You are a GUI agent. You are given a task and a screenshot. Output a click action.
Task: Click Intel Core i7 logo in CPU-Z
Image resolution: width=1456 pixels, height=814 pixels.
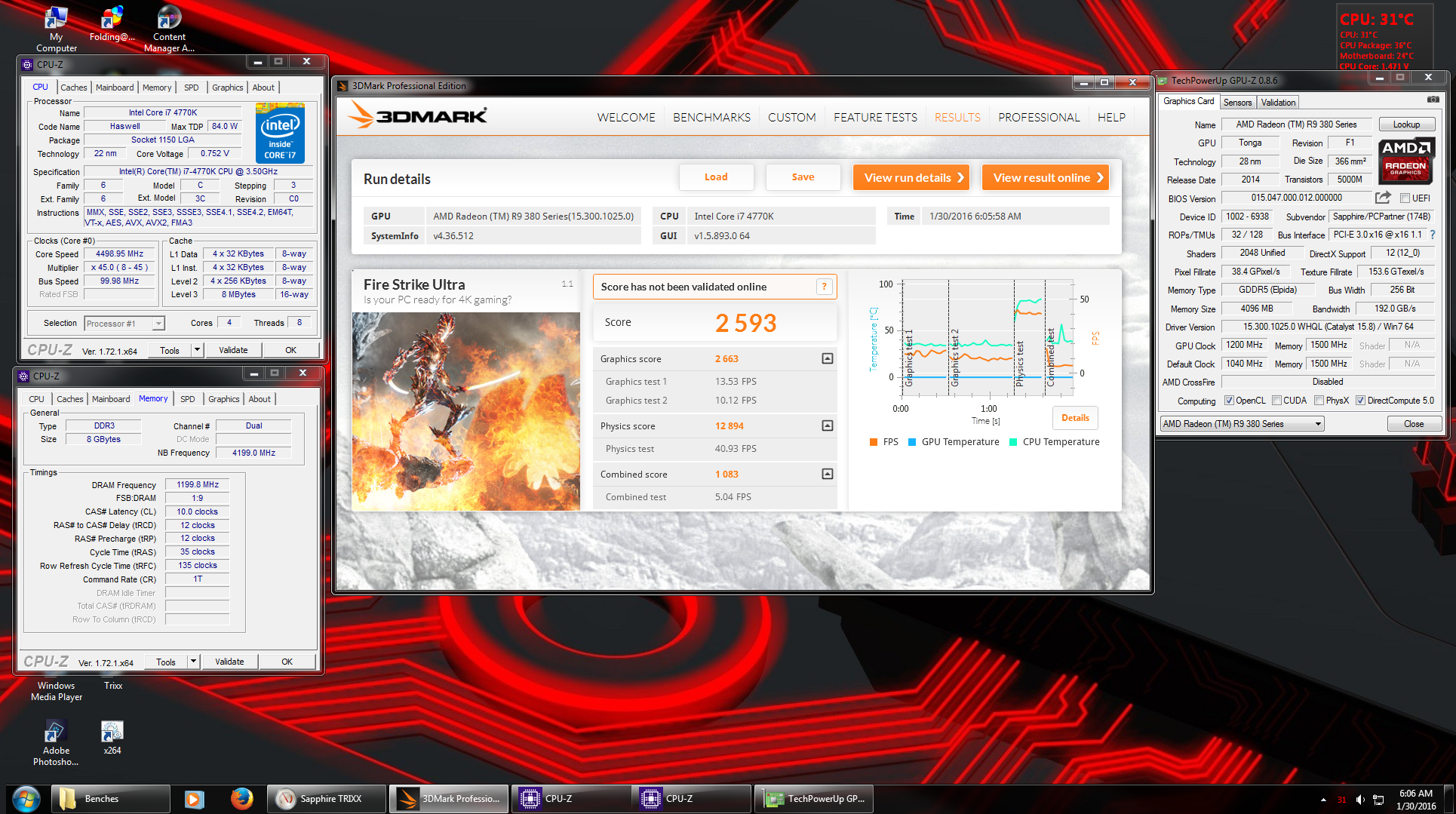click(280, 133)
